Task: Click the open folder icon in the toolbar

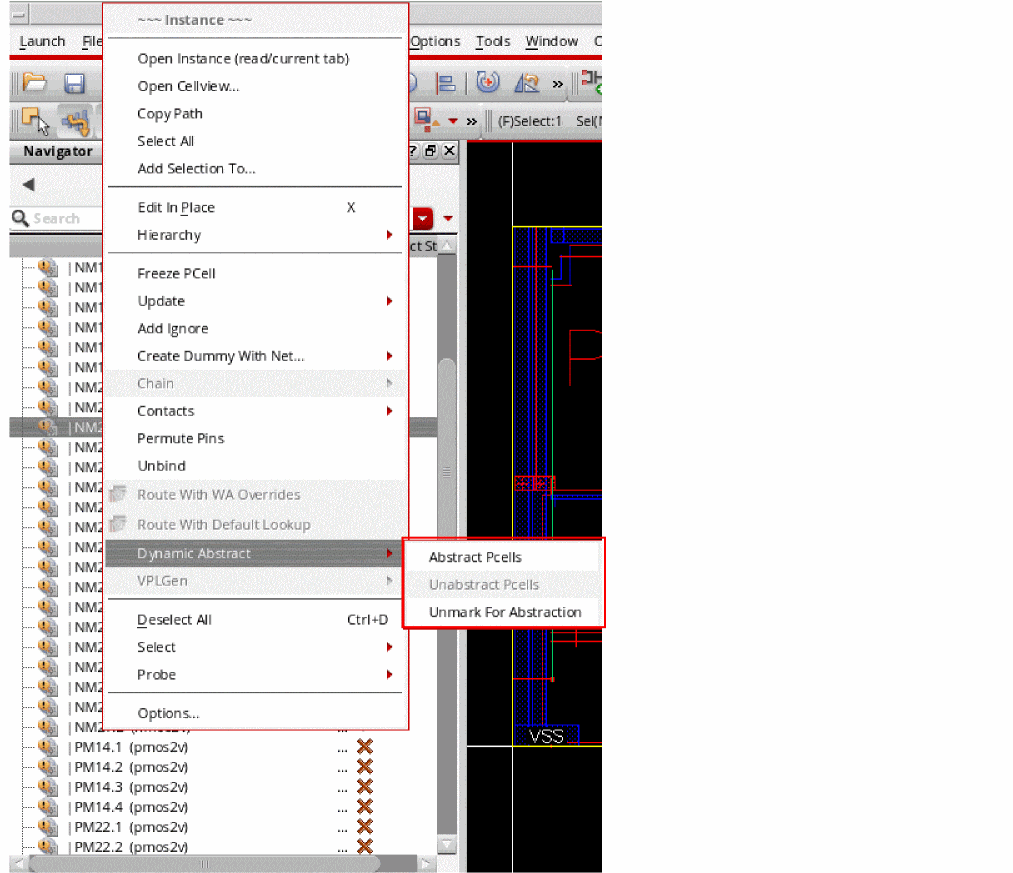Action: pyautogui.click(x=35, y=84)
